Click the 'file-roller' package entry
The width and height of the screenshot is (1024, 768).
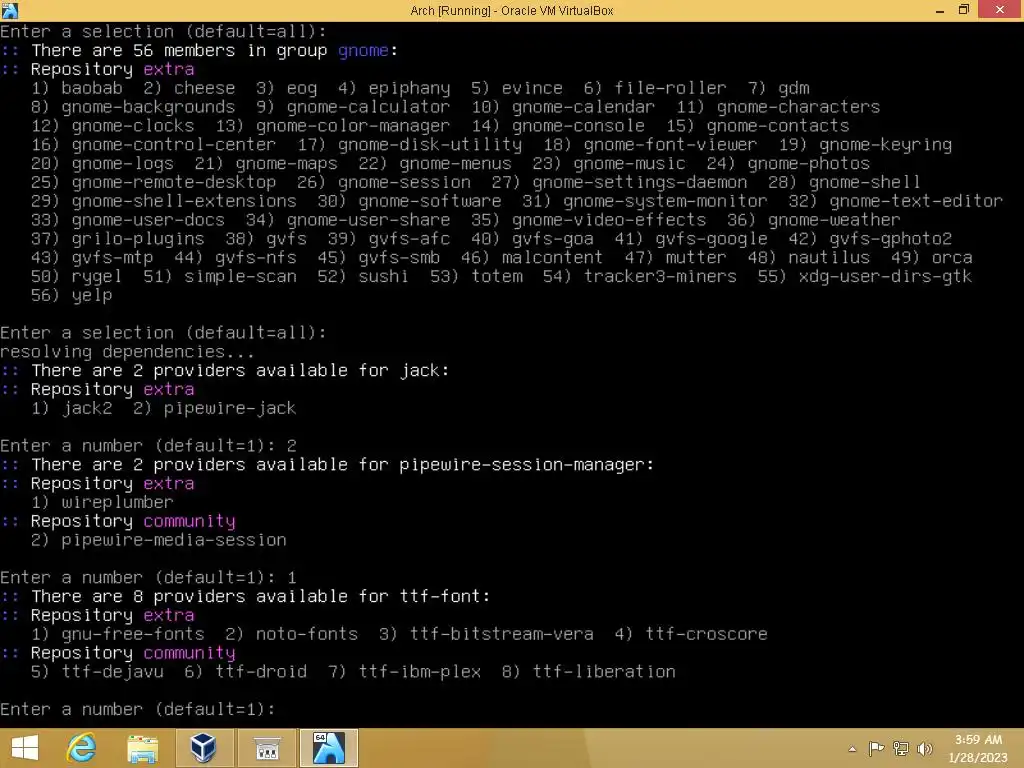(670, 88)
